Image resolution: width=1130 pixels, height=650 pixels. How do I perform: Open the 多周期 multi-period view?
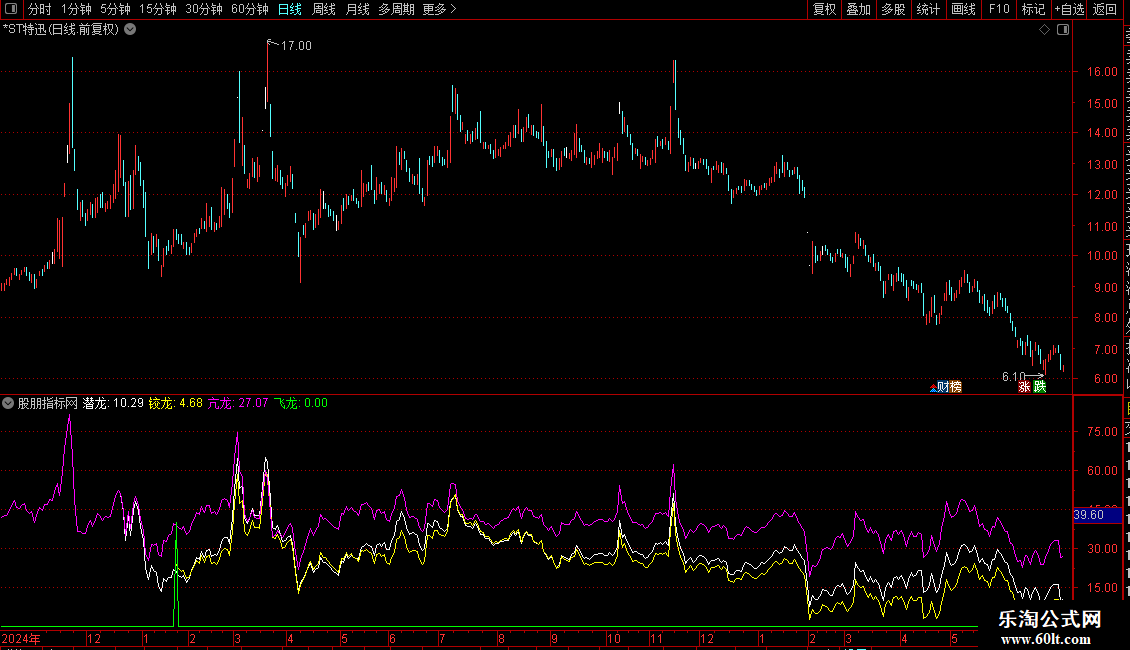pos(396,9)
